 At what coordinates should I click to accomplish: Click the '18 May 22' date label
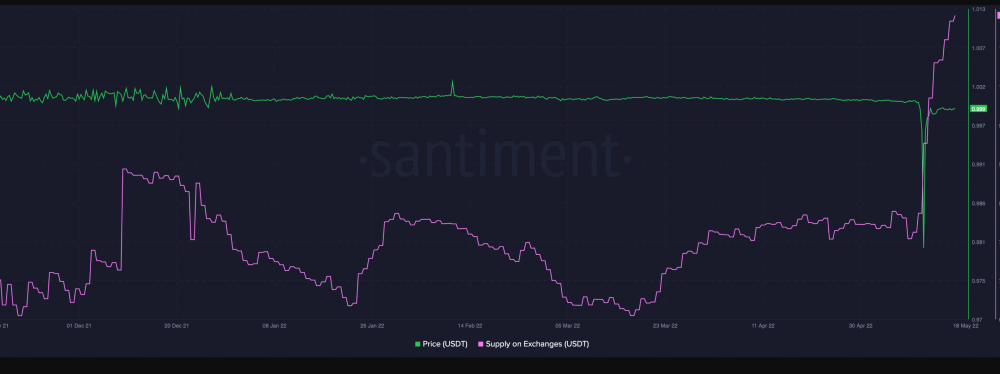[x=966, y=325]
